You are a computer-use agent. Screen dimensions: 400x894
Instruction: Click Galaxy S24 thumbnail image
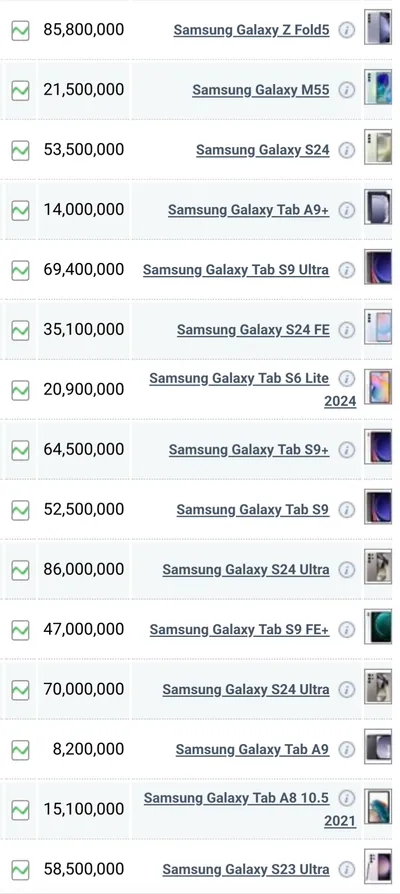tap(378, 147)
